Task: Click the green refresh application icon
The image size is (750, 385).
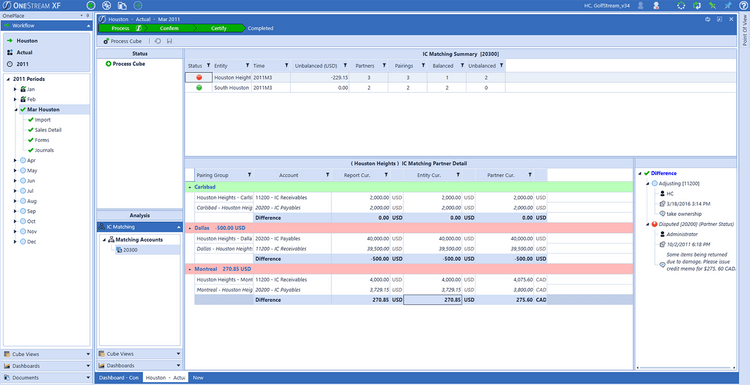Action: coord(697,5)
